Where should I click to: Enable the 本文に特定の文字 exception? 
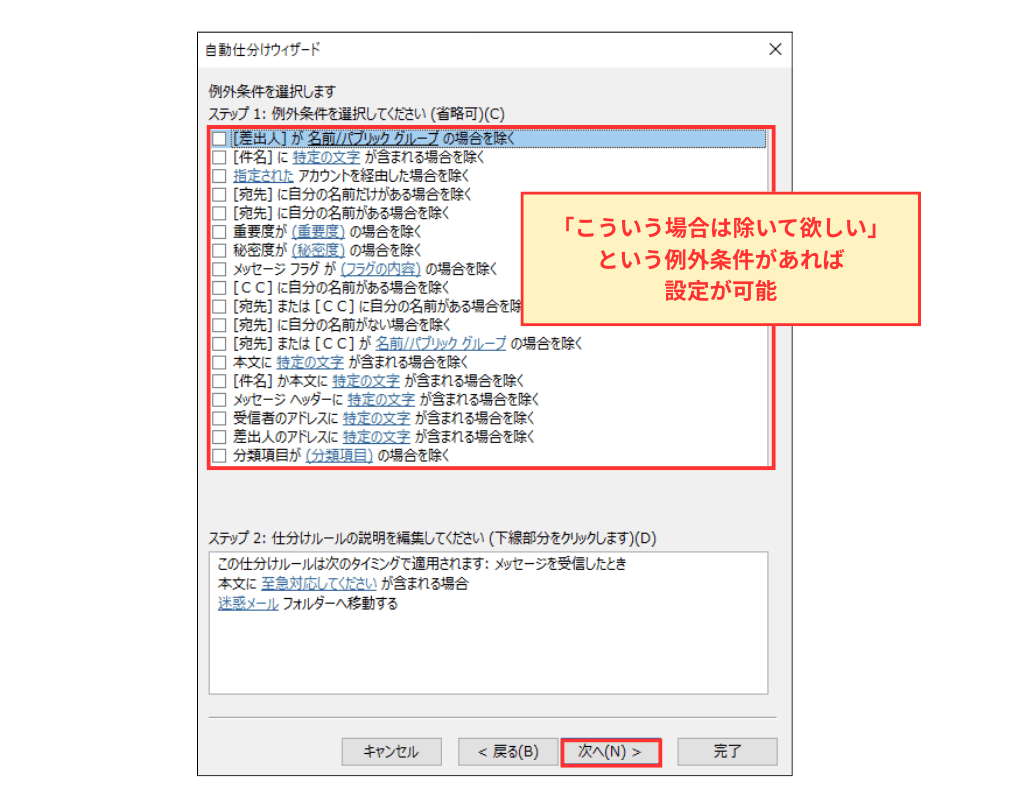click(x=218, y=362)
